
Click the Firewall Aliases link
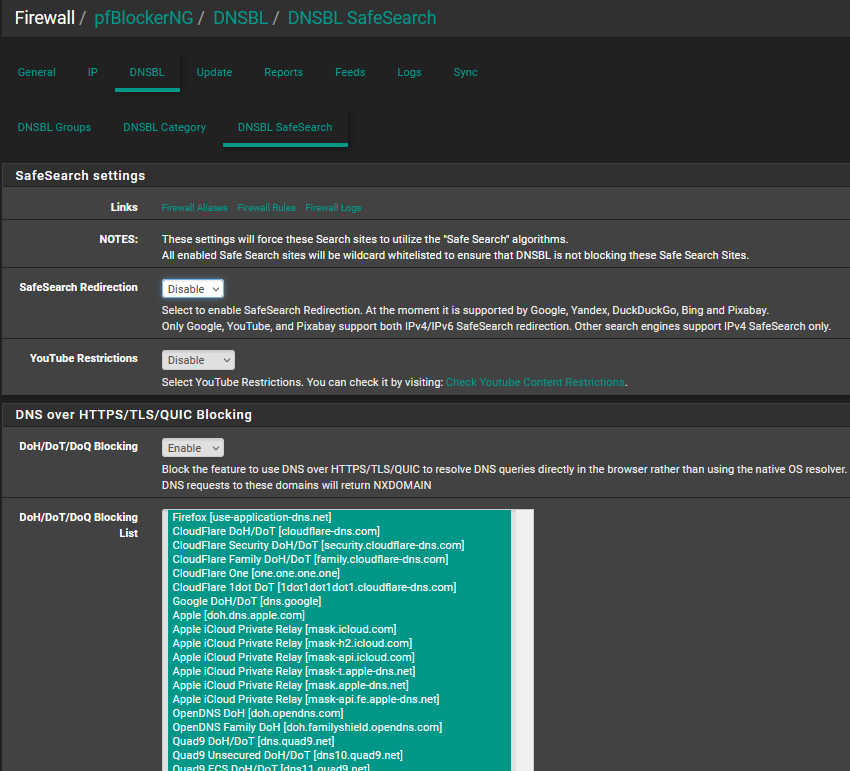194,208
